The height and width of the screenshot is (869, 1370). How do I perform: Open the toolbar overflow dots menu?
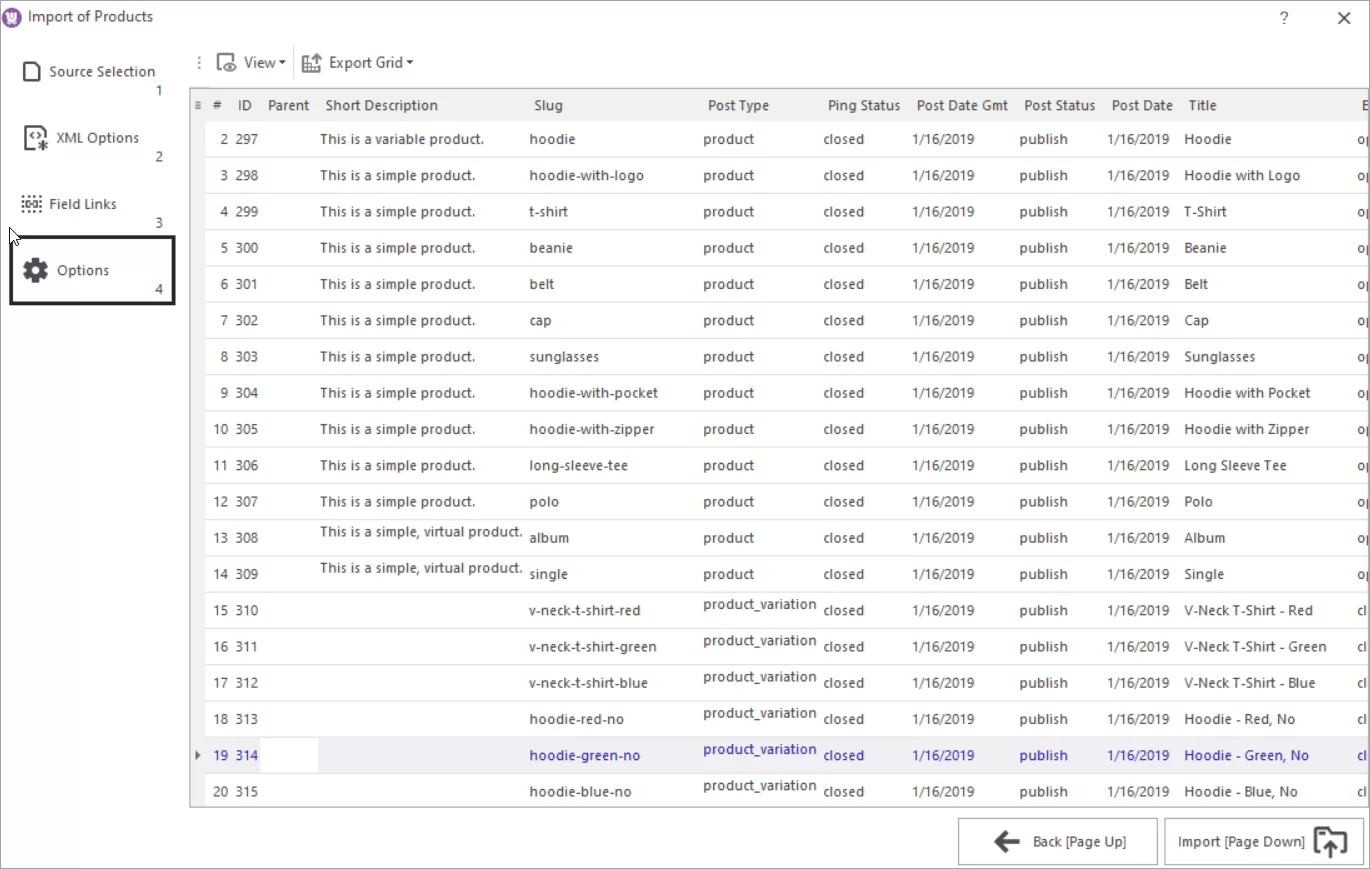[x=198, y=62]
